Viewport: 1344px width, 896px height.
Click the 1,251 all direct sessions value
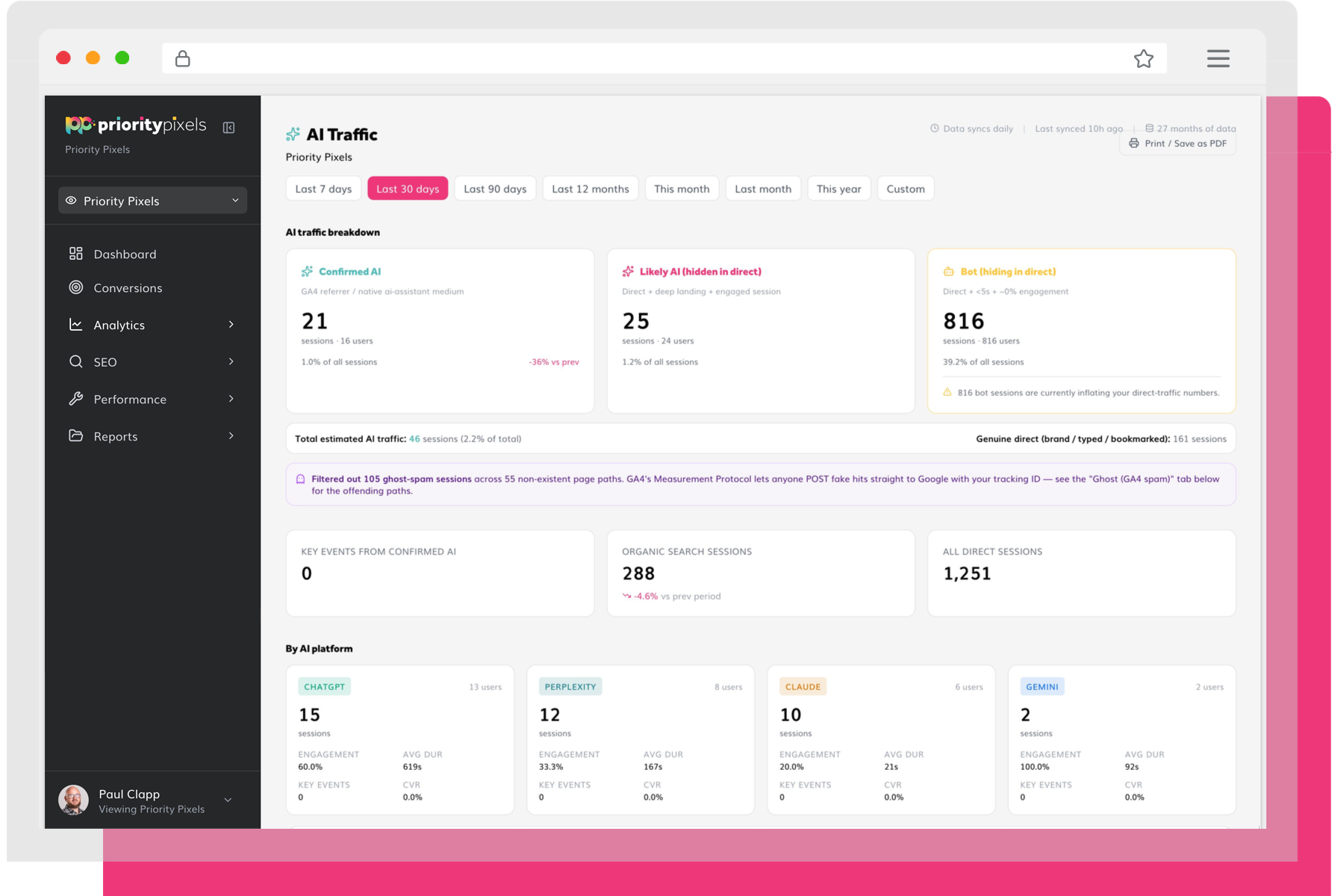tap(967, 573)
